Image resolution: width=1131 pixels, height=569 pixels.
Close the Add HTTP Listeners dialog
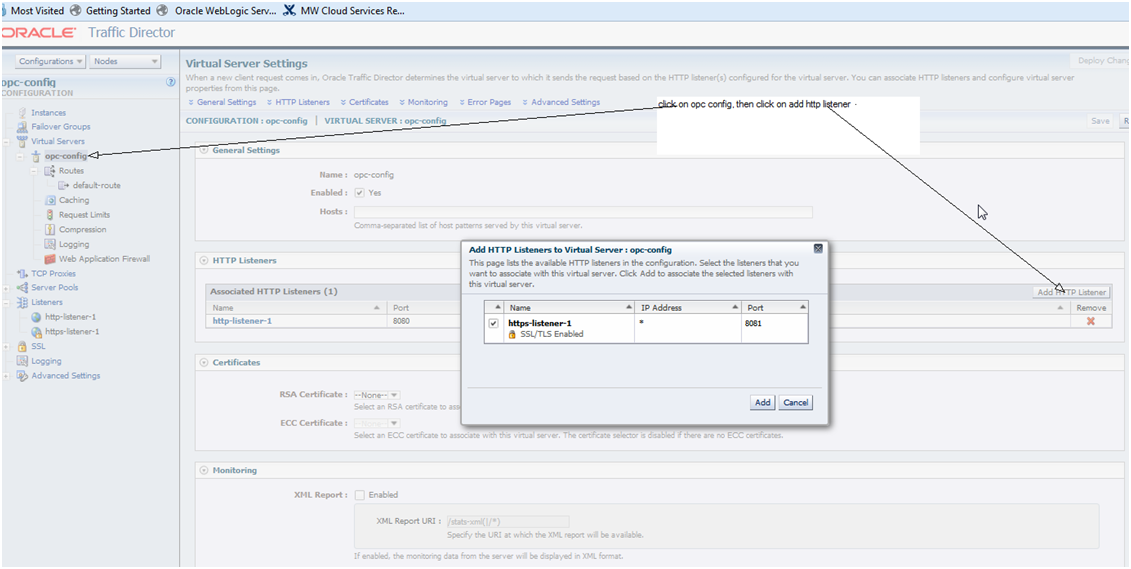pos(818,249)
